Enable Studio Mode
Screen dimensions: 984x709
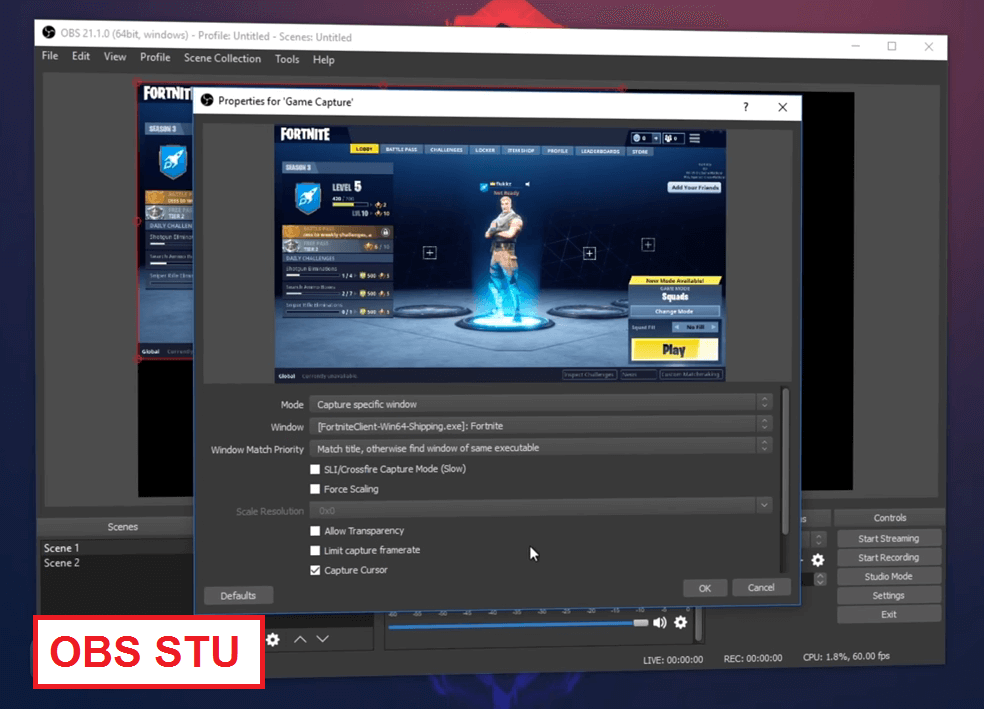coord(889,576)
